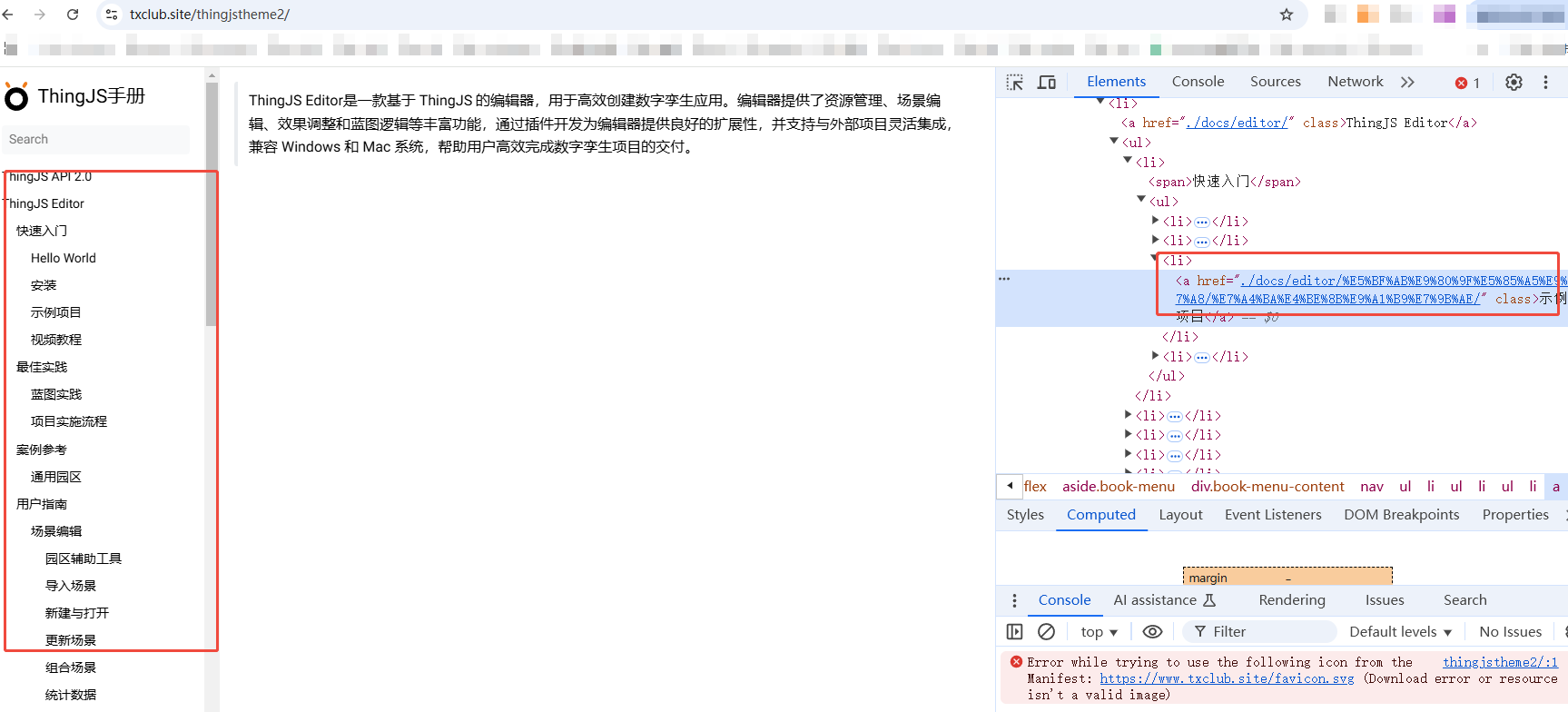
Task: Open the Rendering drawer tab
Action: [x=1291, y=600]
